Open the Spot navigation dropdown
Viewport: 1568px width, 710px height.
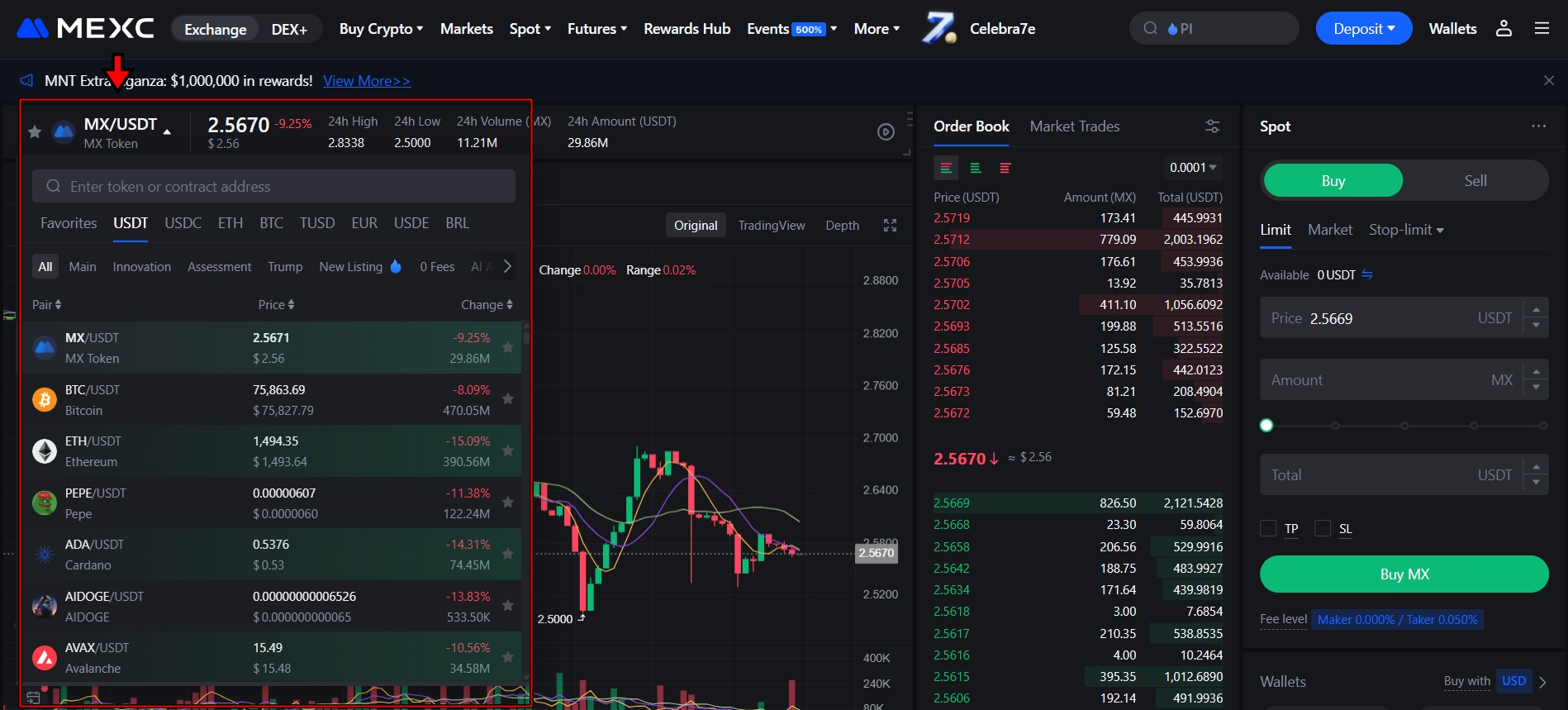coord(530,29)
